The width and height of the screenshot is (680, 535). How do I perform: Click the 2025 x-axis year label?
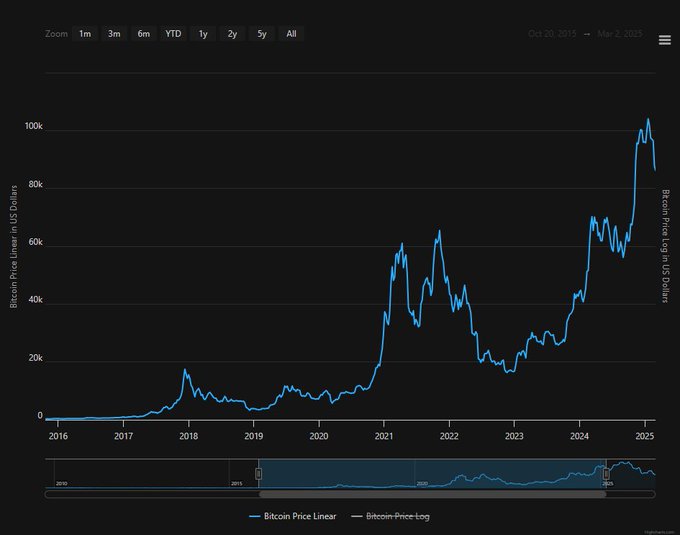coord(644,436)
